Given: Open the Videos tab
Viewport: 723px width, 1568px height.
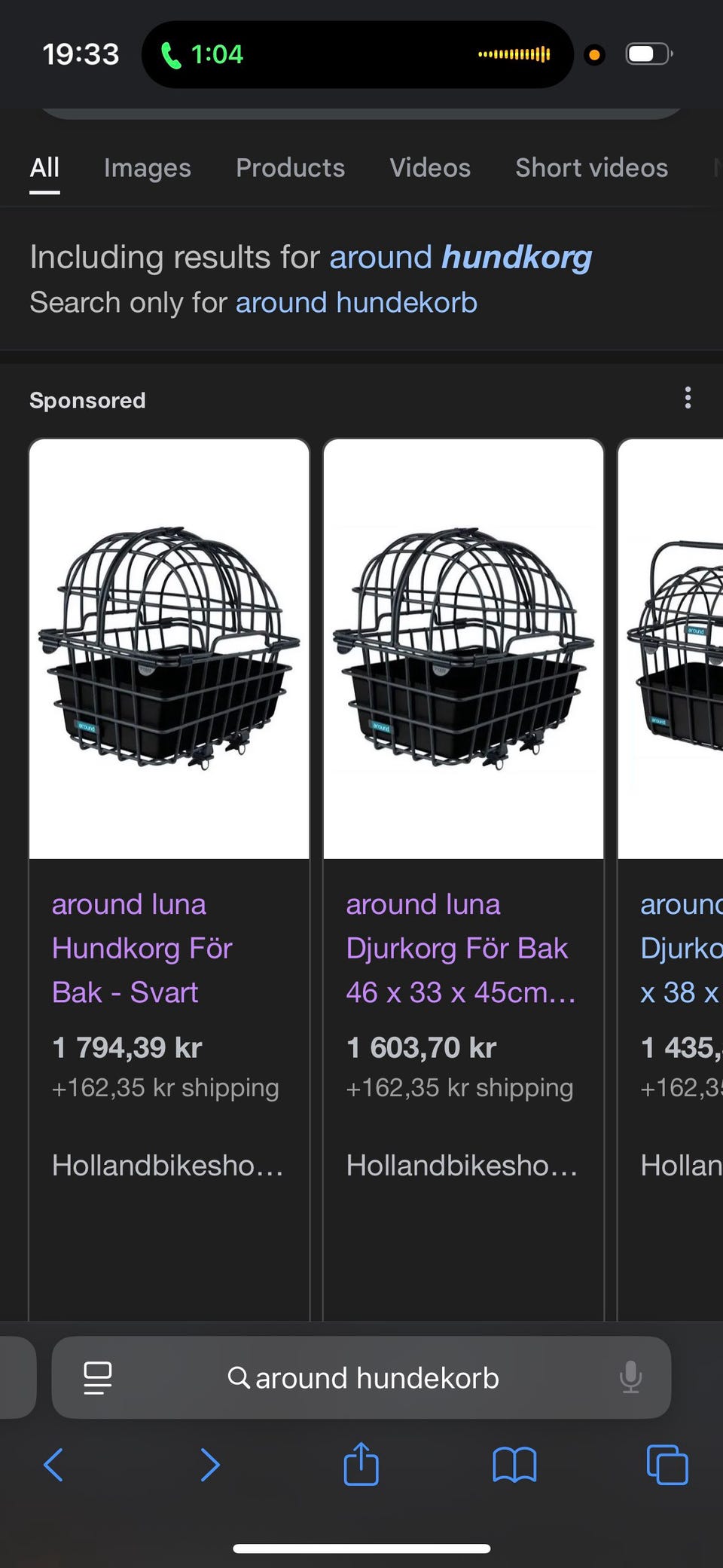Looking at the screenshot, I should click(x=429, y=167).
